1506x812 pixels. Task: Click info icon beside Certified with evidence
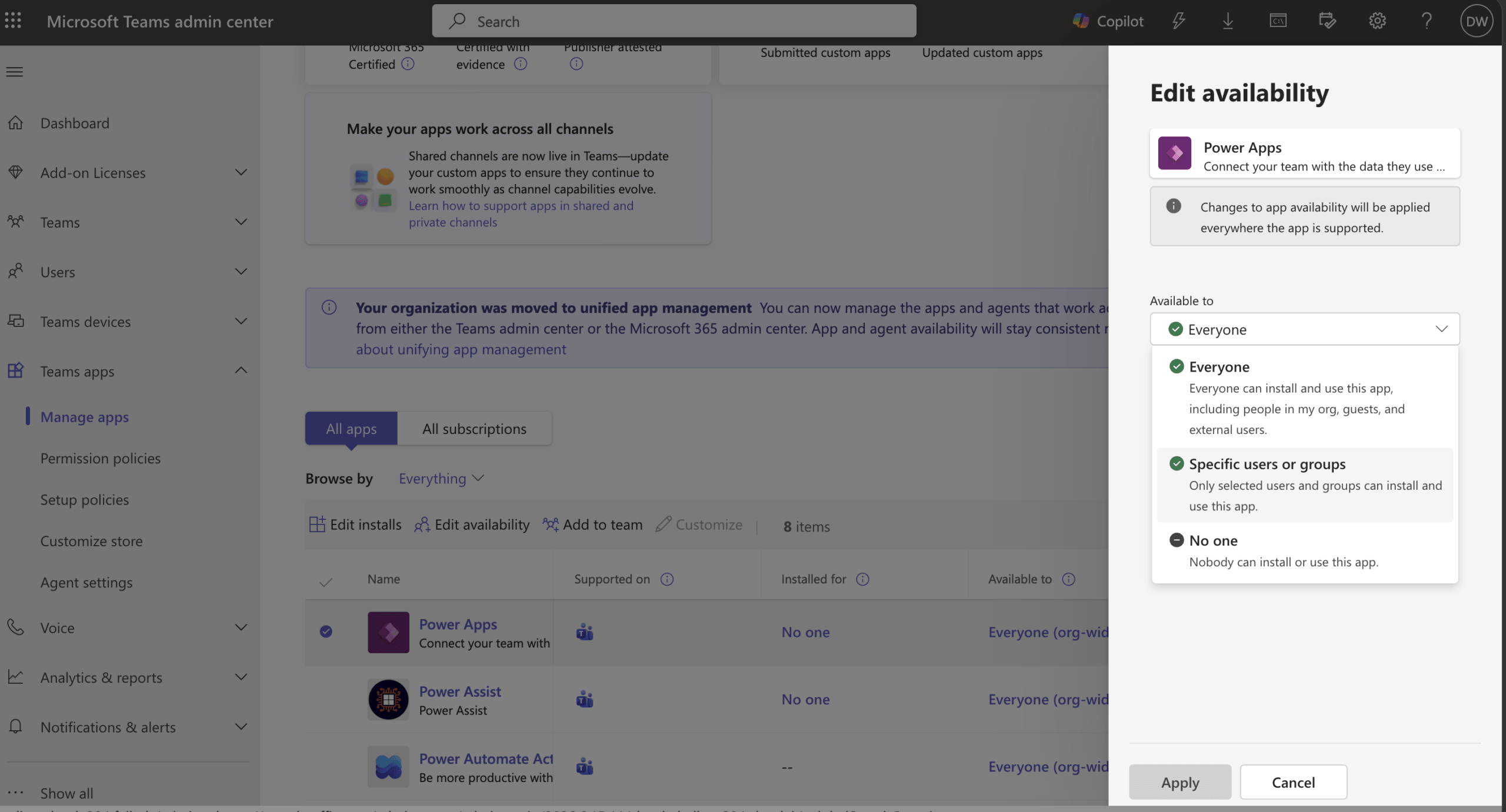521,64
